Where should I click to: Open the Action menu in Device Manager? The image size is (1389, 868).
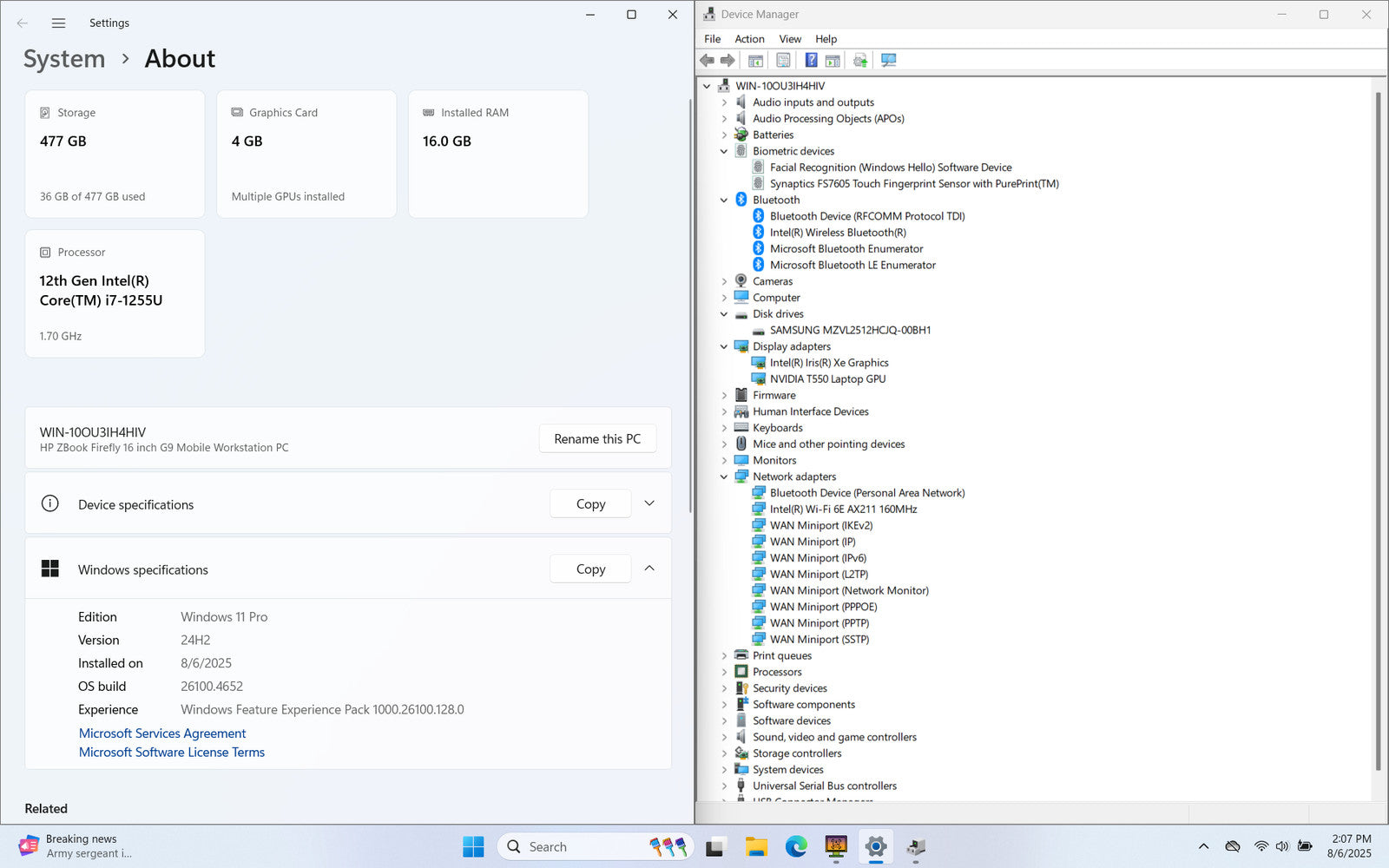[x=749, y=39]
